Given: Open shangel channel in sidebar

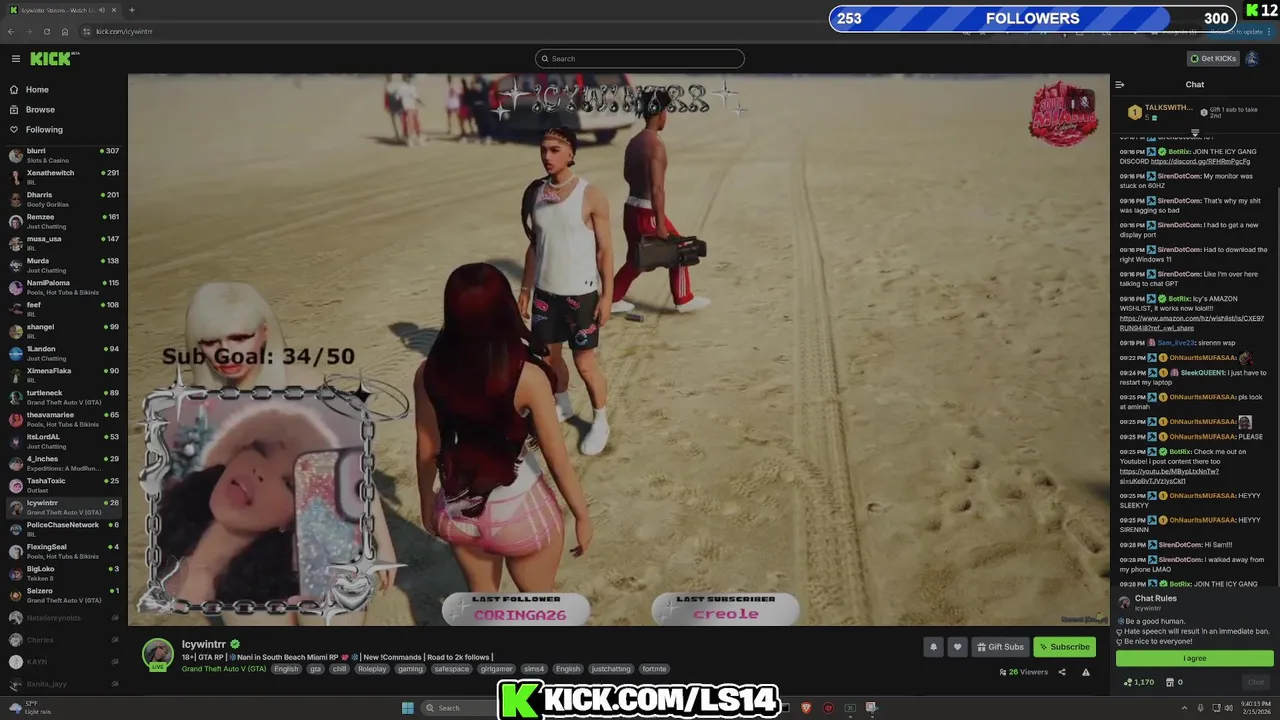Looking at the screenshot, I should (63, 331).
